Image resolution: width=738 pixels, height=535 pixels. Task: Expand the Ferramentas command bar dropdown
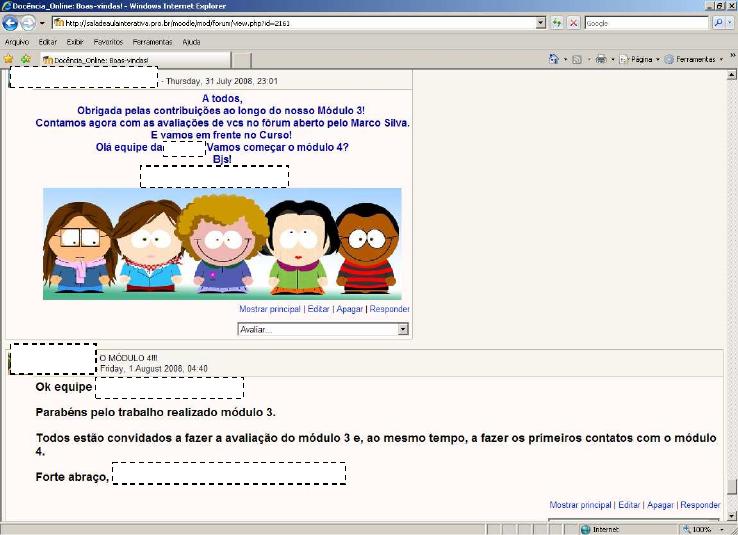click(x=694, y=59)
